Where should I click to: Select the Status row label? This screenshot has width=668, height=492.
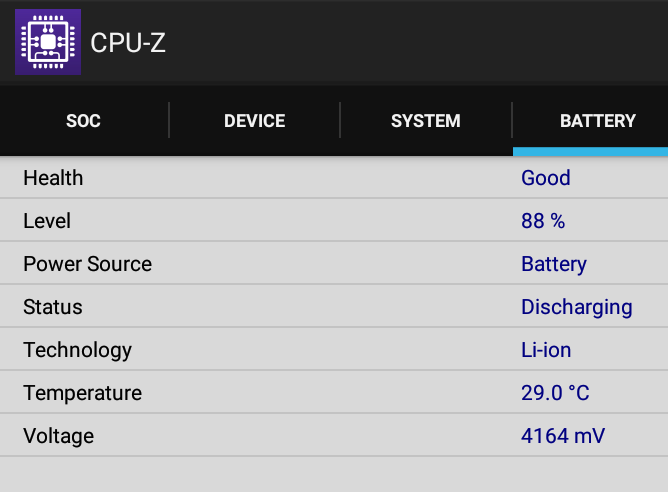pyautogui.click(x=53, y=307)
